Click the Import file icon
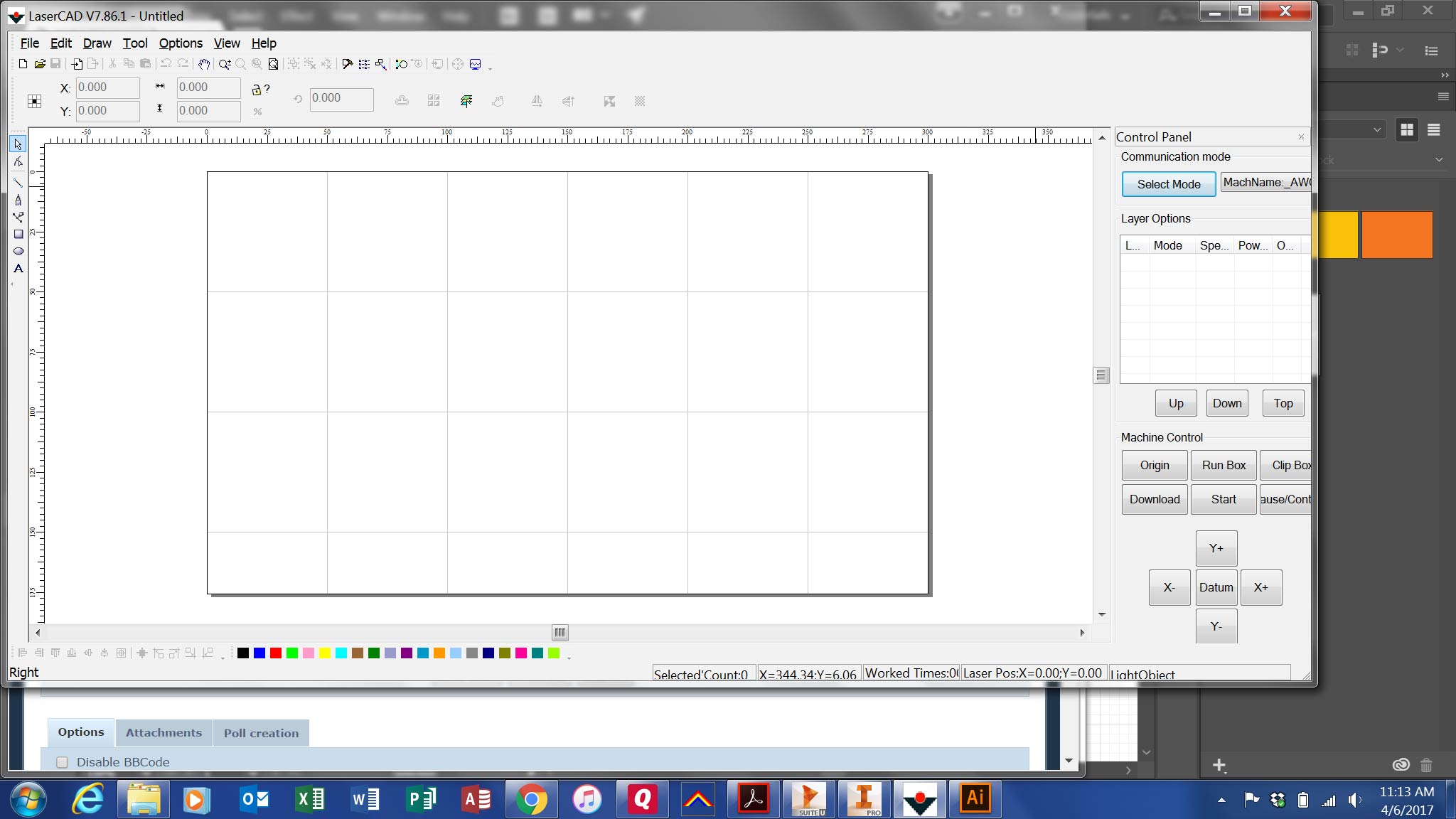Image resolution: width=1456 pixels, height=819 pixels. tap(77, 64)
